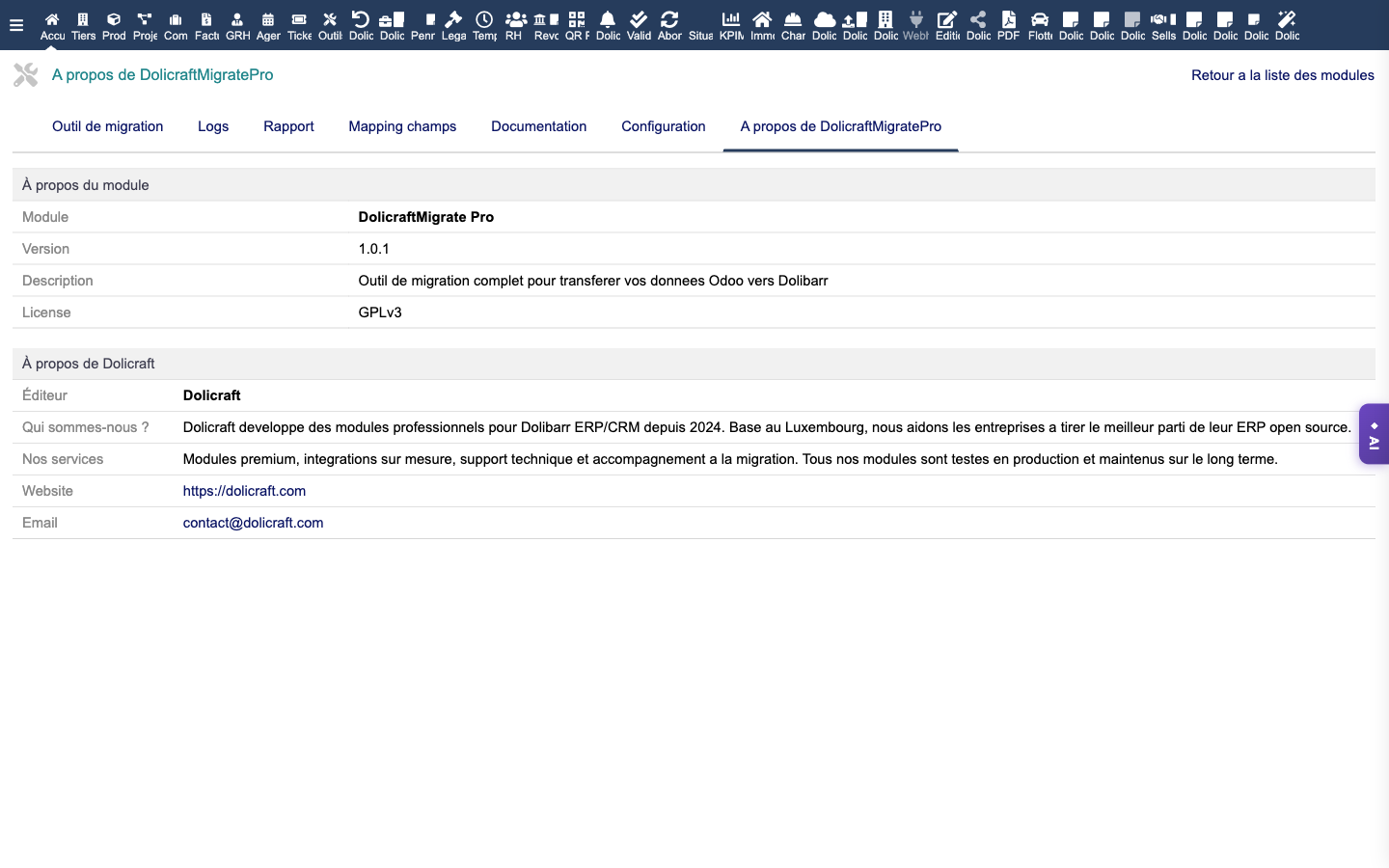Switch to Documentation tab
Screen dimensions: 1389x868
(x=538, y=126)
